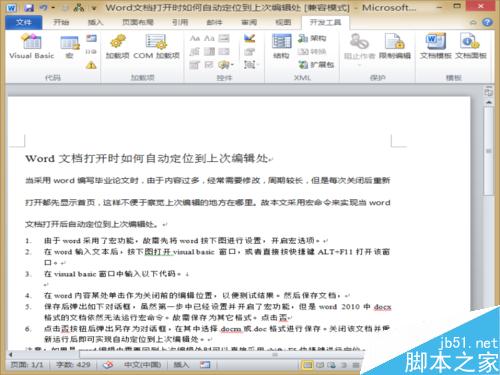
Task: Click the 转换 transform button
Action: [312, 51]
